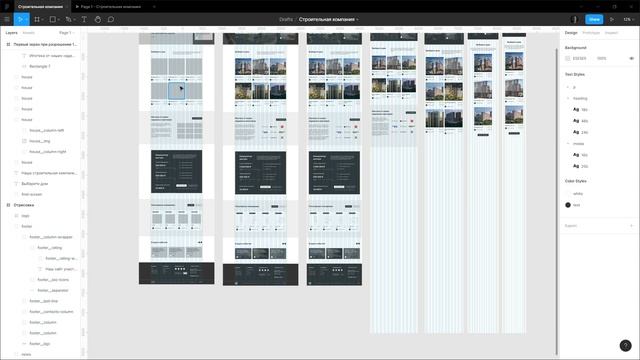Select the Add comment tool
Viewport: 640px width, 360px height.
[x=111, y=19]
